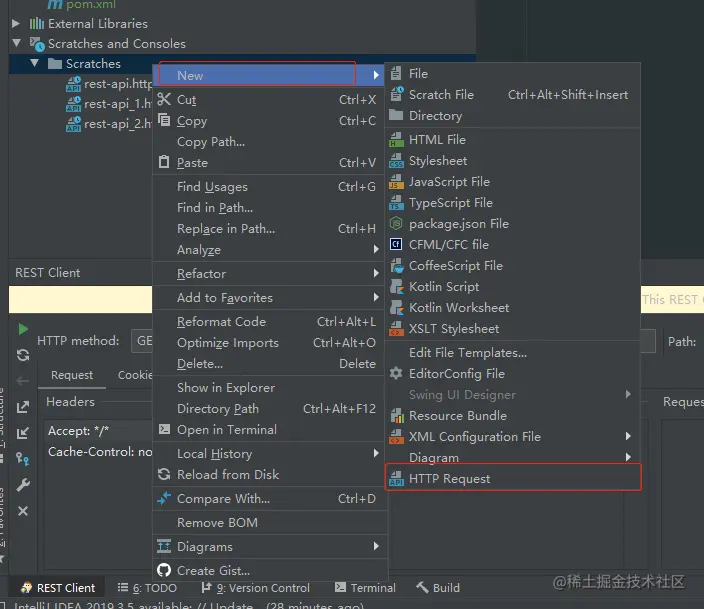This screenshot has height=609, width=704.
Task: Expand Add to Favorites submenu
Action: coord(376,297)
